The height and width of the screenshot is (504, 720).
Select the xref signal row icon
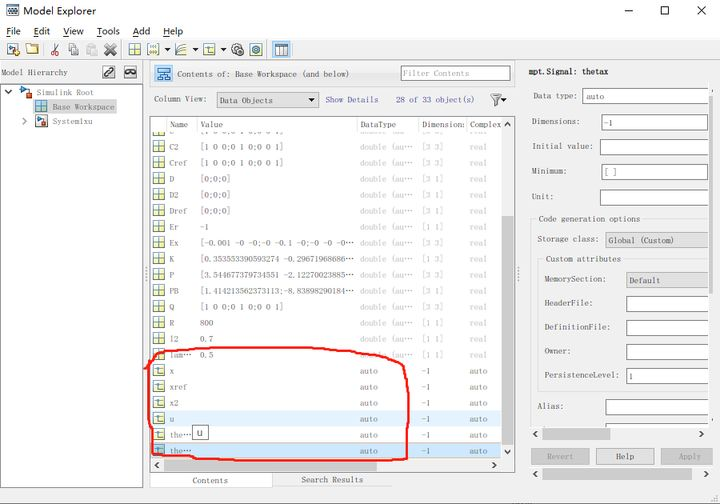pyautogui.click(x=159, y=386)
